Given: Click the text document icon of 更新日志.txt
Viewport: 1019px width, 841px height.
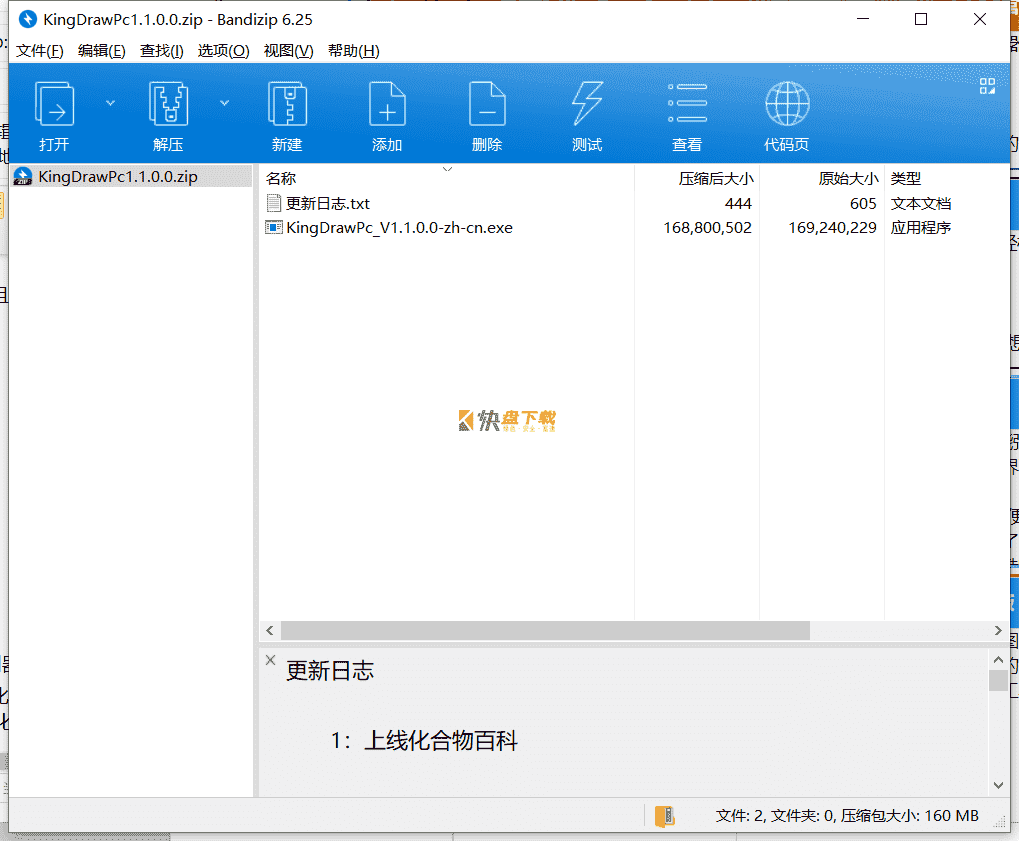Looking at the screenshot, I should [274, 203].
